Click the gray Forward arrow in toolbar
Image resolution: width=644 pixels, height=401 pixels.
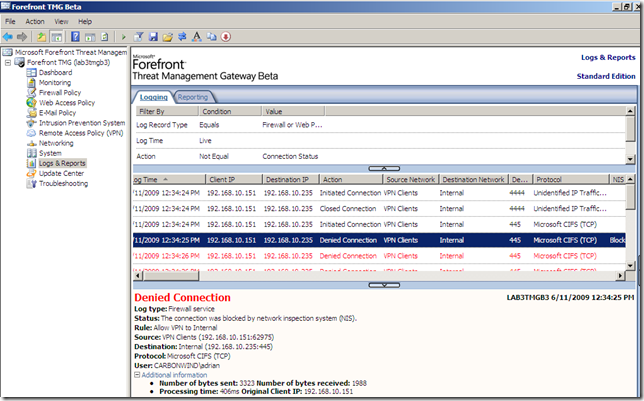[x=22, y=37]
